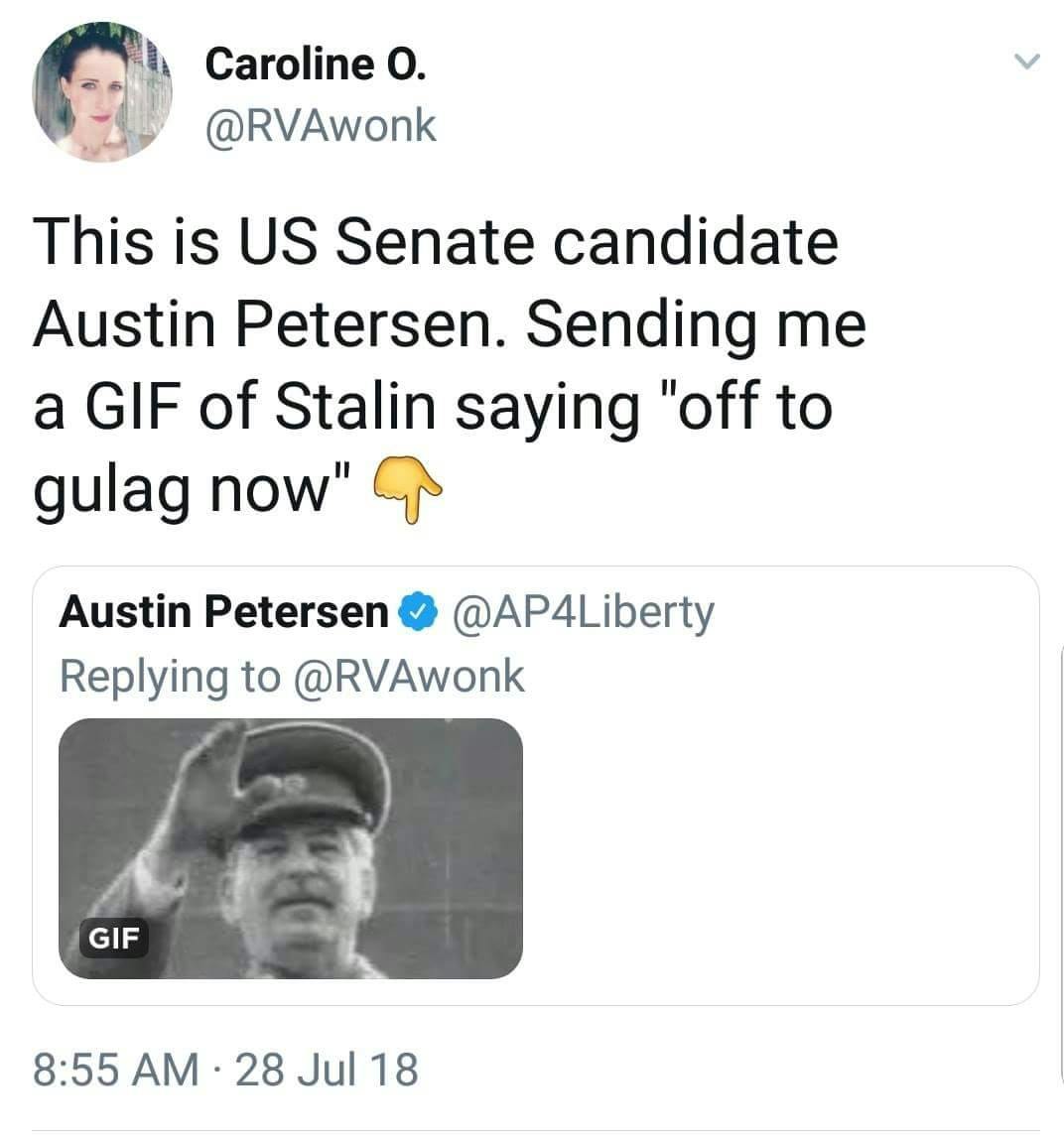Click 'Austin Petersen.' in the main tweet text

271,325
